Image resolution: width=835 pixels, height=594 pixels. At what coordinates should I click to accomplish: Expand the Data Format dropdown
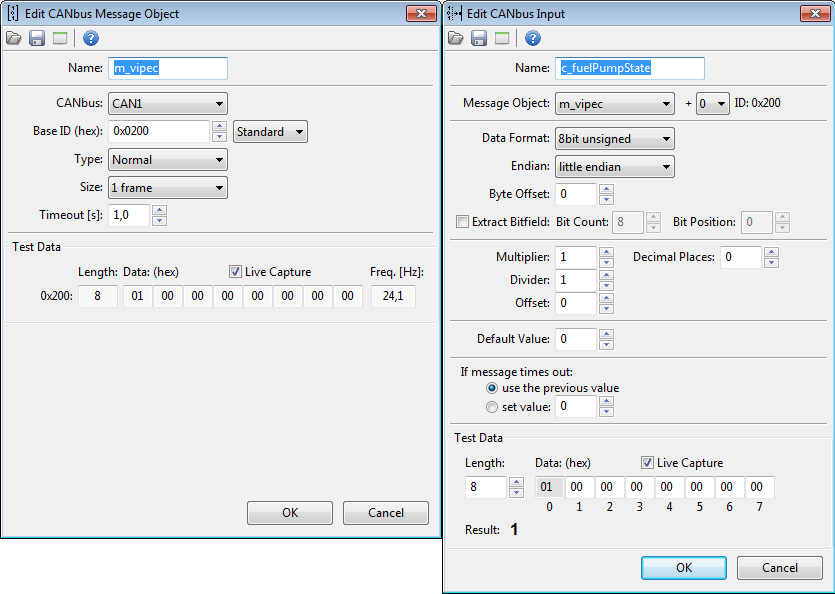(x=614, y=138)
